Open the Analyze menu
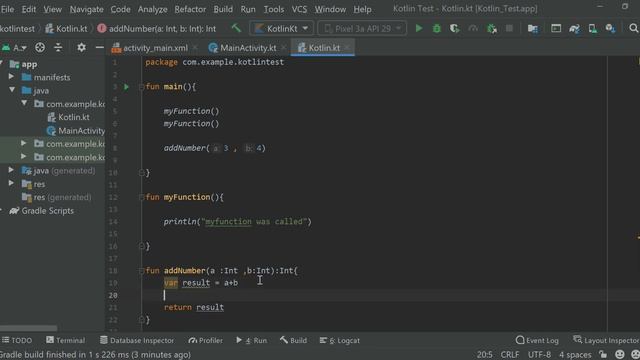Image resolution: width=640 pixels, height=360 pixels. (x=152, y=9)
